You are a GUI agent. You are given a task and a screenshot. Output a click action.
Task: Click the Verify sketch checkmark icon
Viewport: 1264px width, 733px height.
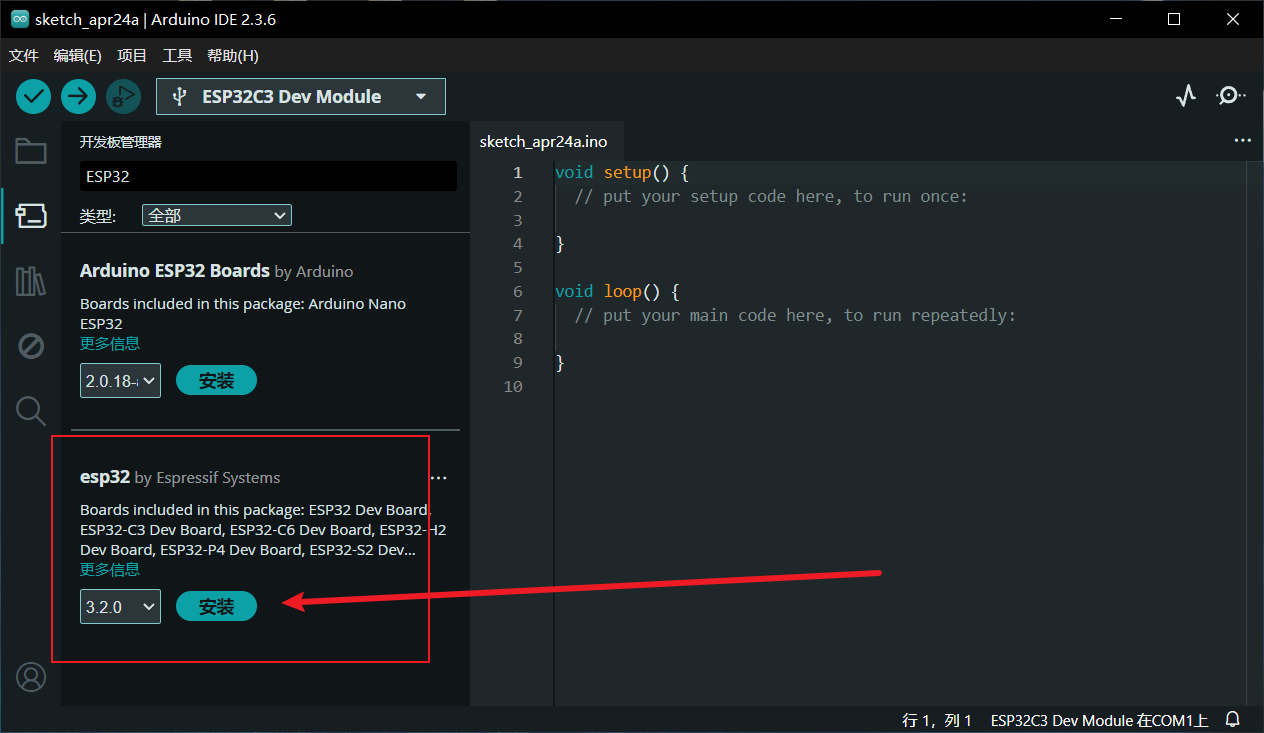(33, 96)
